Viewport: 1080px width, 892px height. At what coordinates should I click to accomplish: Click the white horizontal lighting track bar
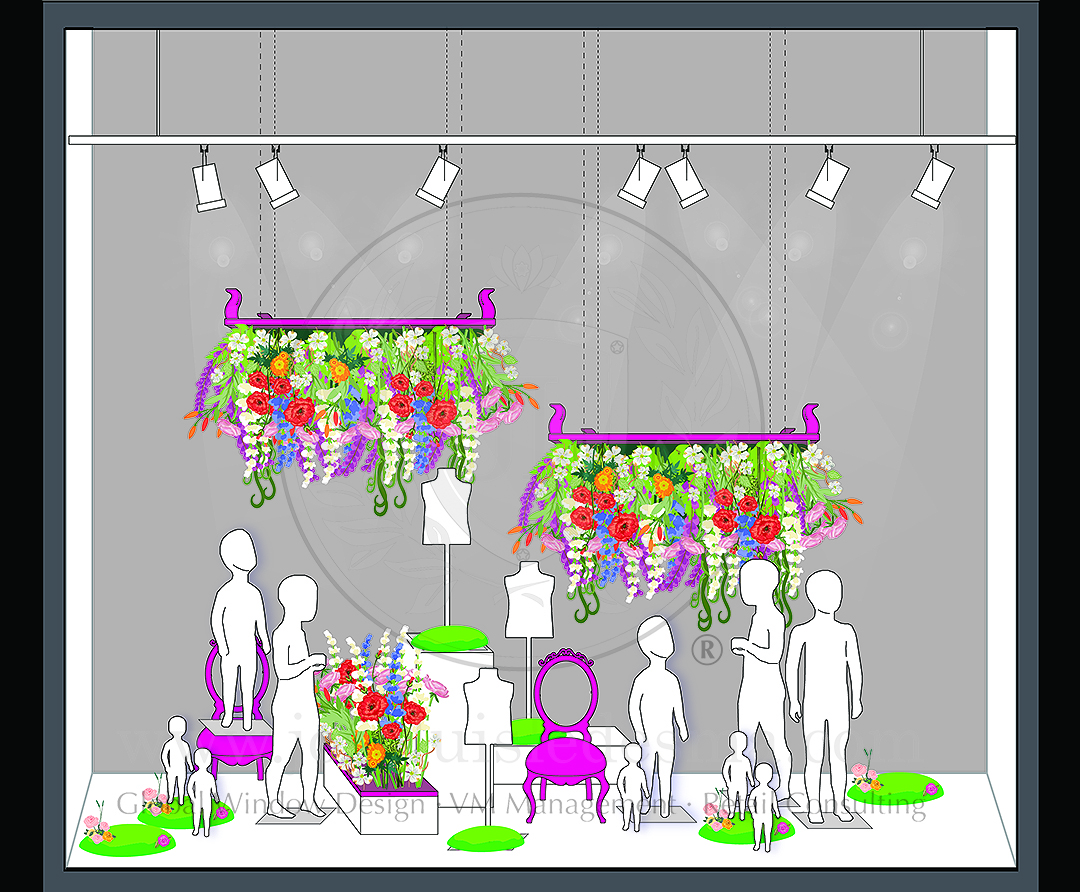540,140
